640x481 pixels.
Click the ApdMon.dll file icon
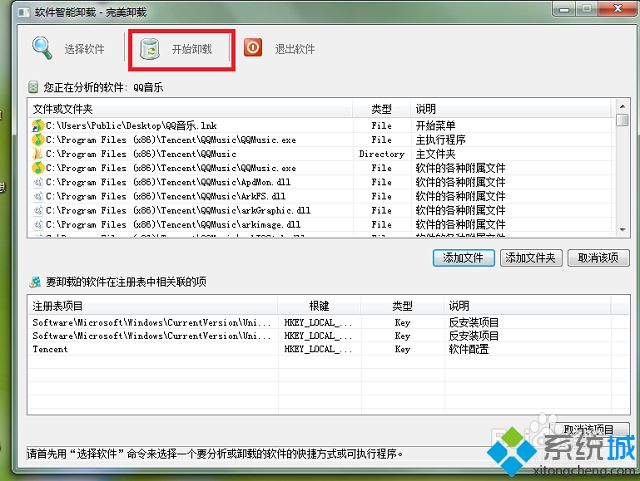tap(38, 182)
